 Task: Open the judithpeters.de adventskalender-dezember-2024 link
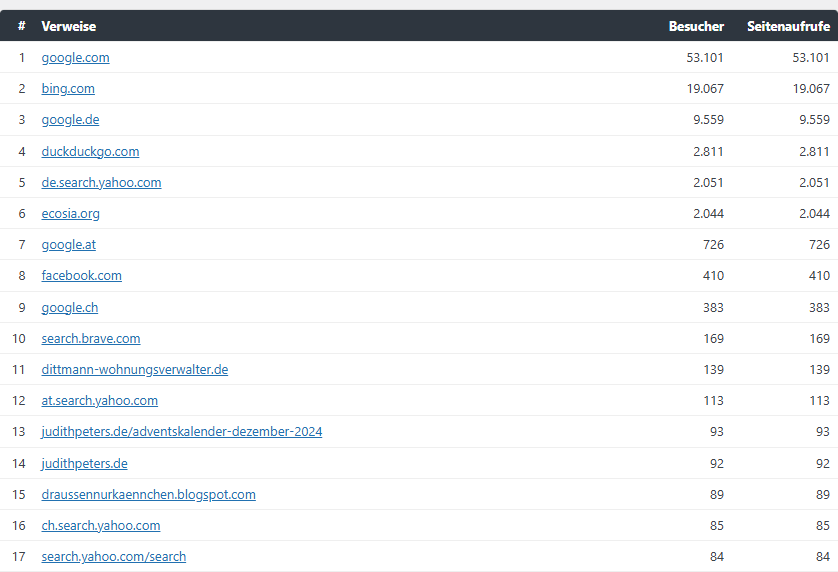tap(182, 432)
